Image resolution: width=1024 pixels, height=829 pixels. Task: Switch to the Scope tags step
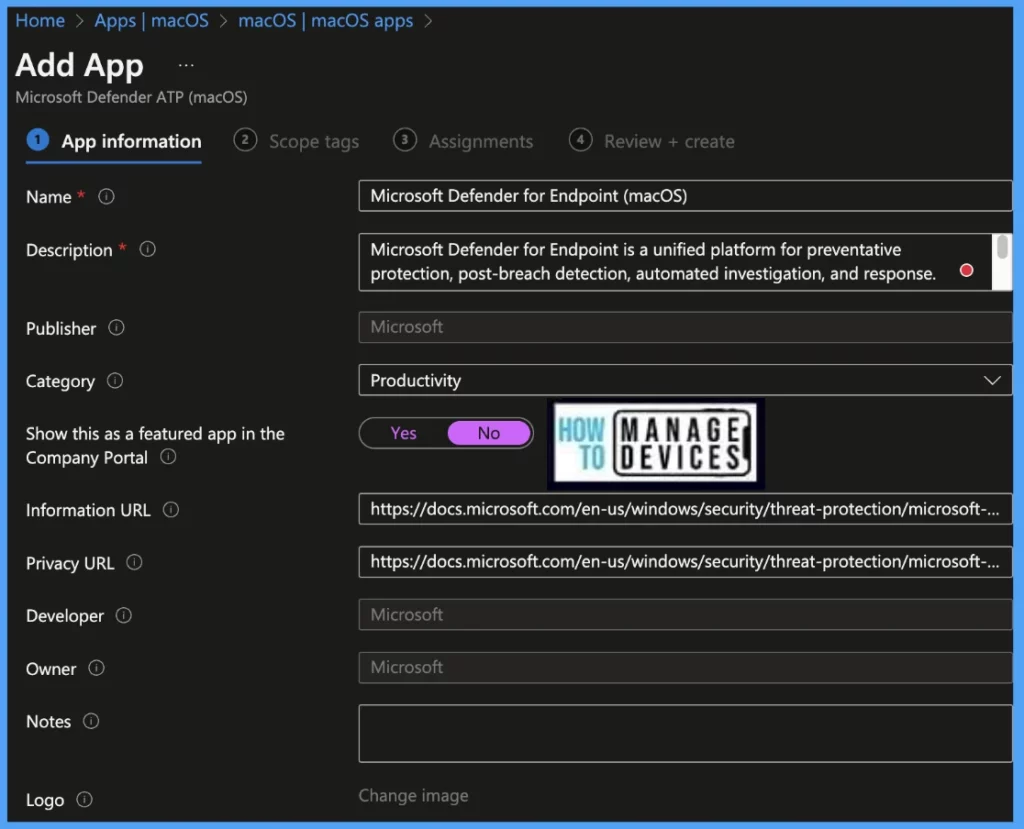[x=296, y=141]
